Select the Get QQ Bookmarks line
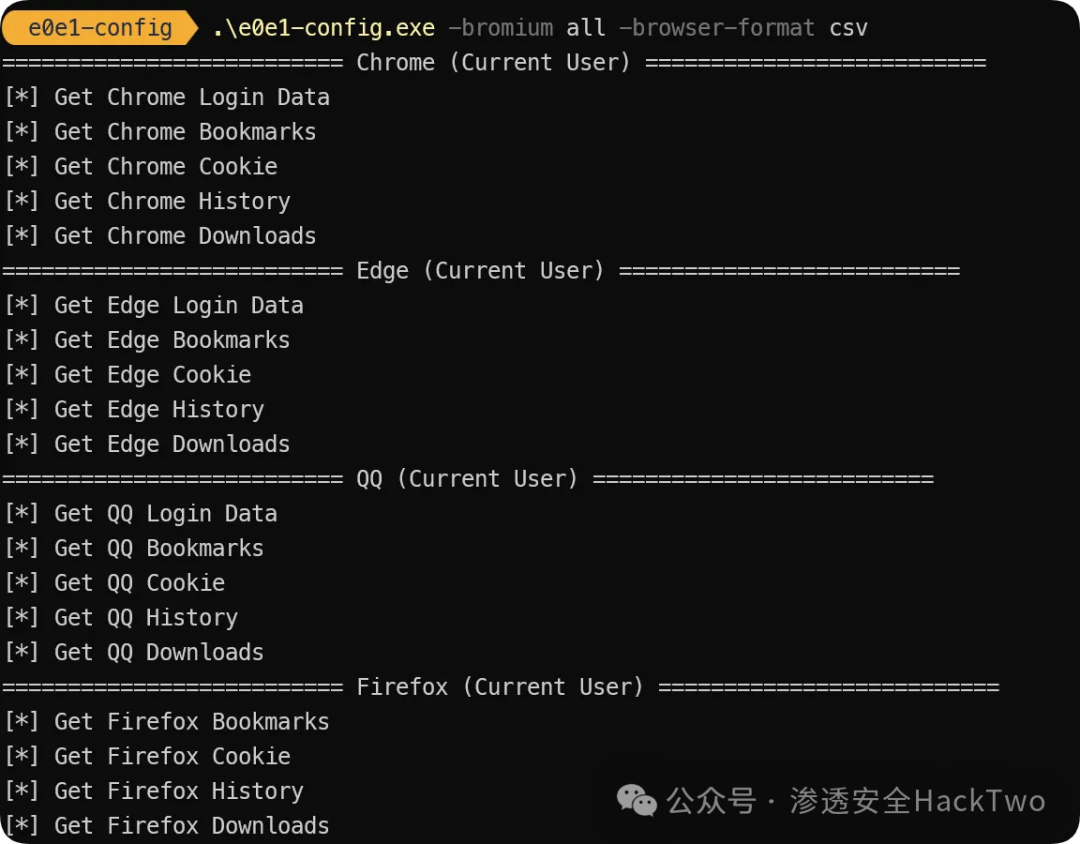1080x844 pixels. point(134,548)
